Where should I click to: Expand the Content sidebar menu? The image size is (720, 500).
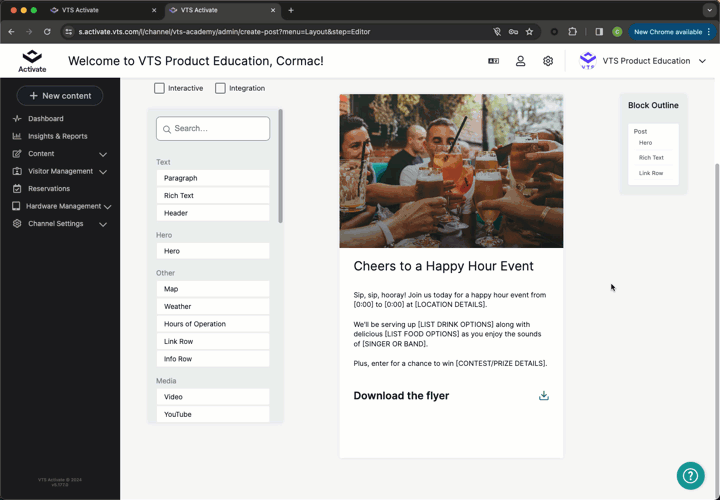[x=103, y=154]
